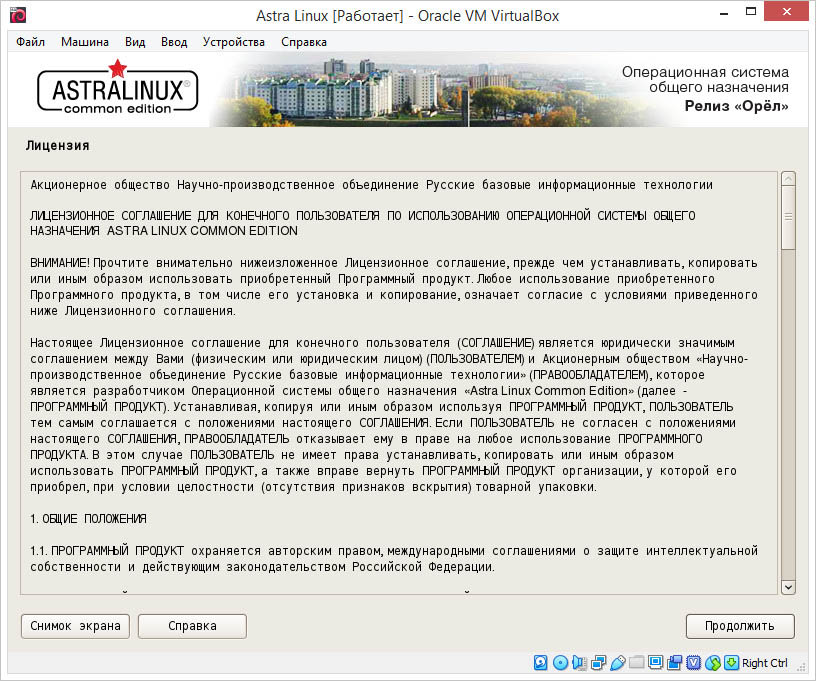This screenshot has height=681, width=816.
Task: Click the '1. ОБЩИЕ ПОЛОЖЕНИЯ' section heading
Action: click(88, 519)
